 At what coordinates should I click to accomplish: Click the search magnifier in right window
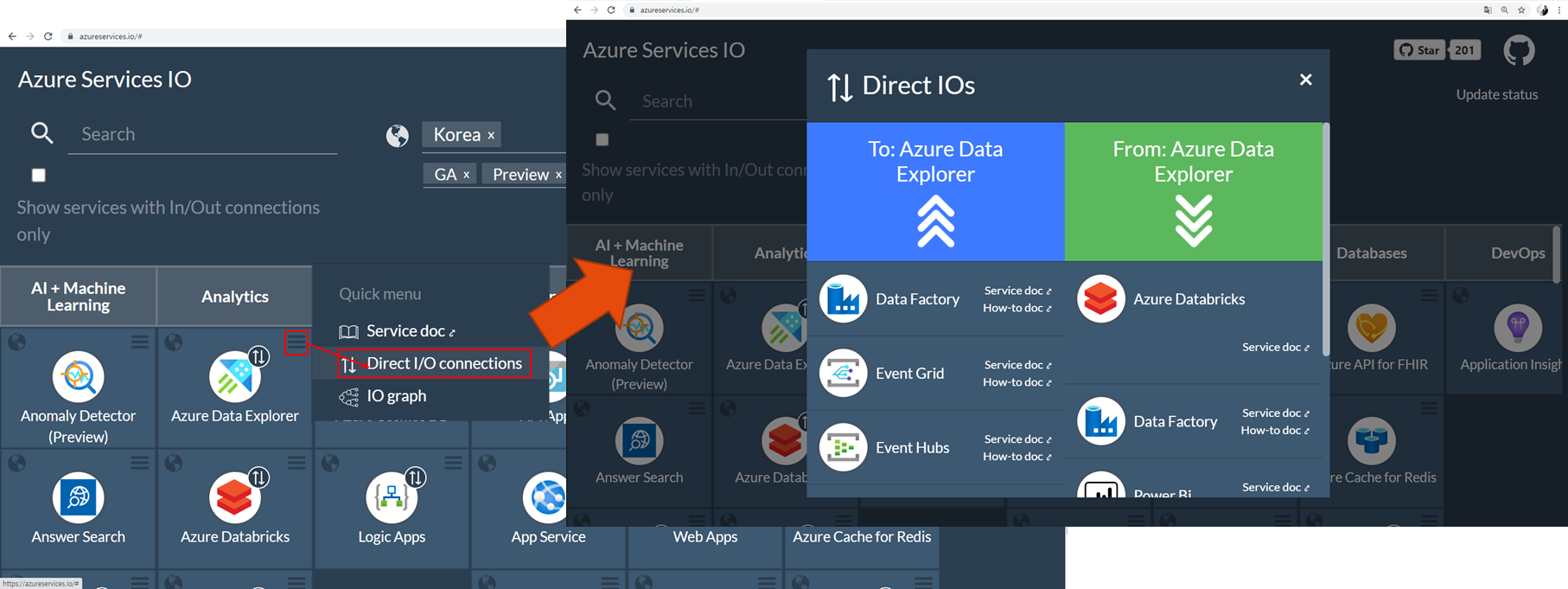pyautogui.click(x=605, y=100)
